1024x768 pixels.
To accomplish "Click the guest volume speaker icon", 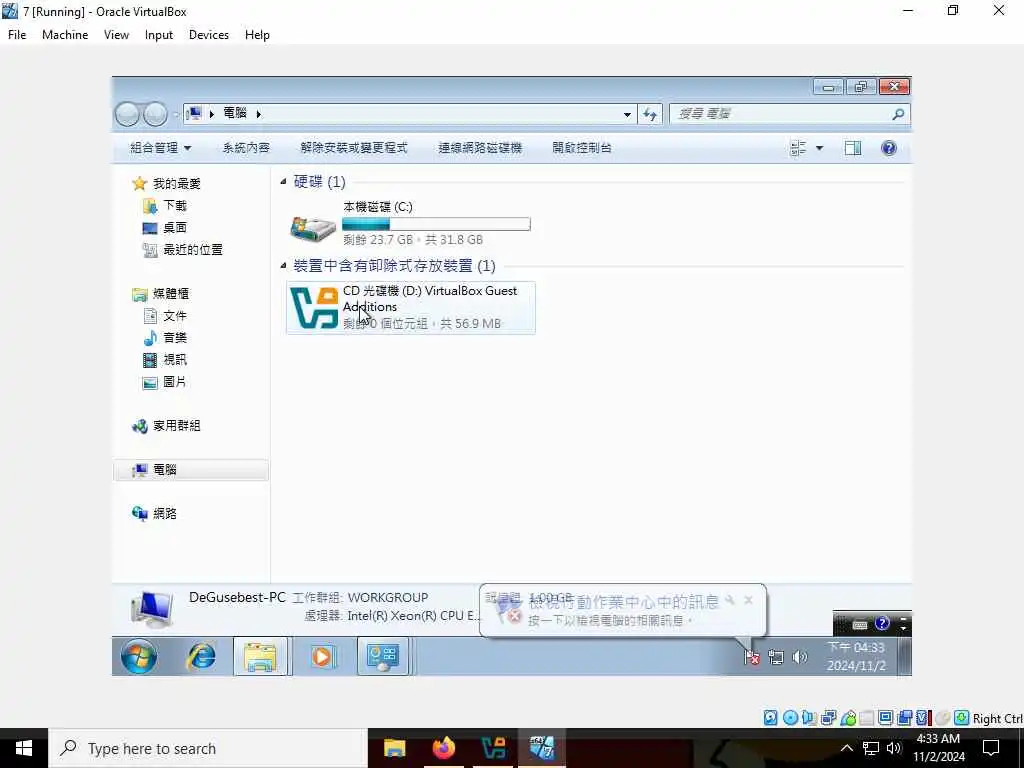I will 799,657.
